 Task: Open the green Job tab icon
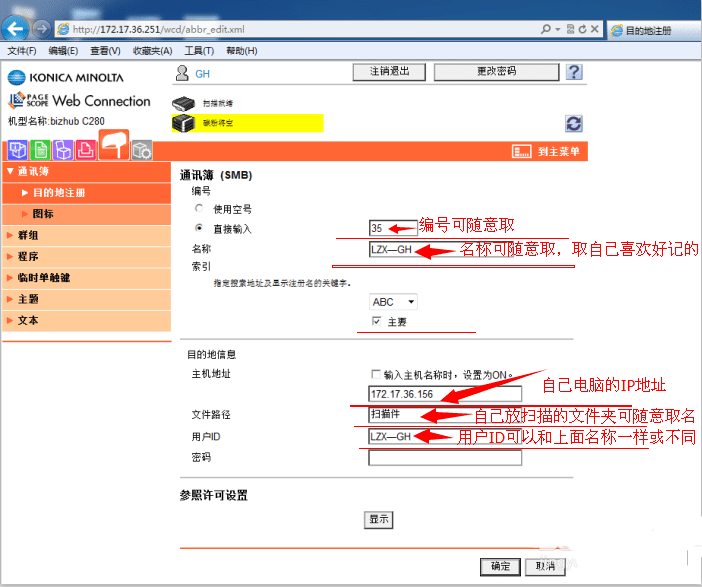40,150
